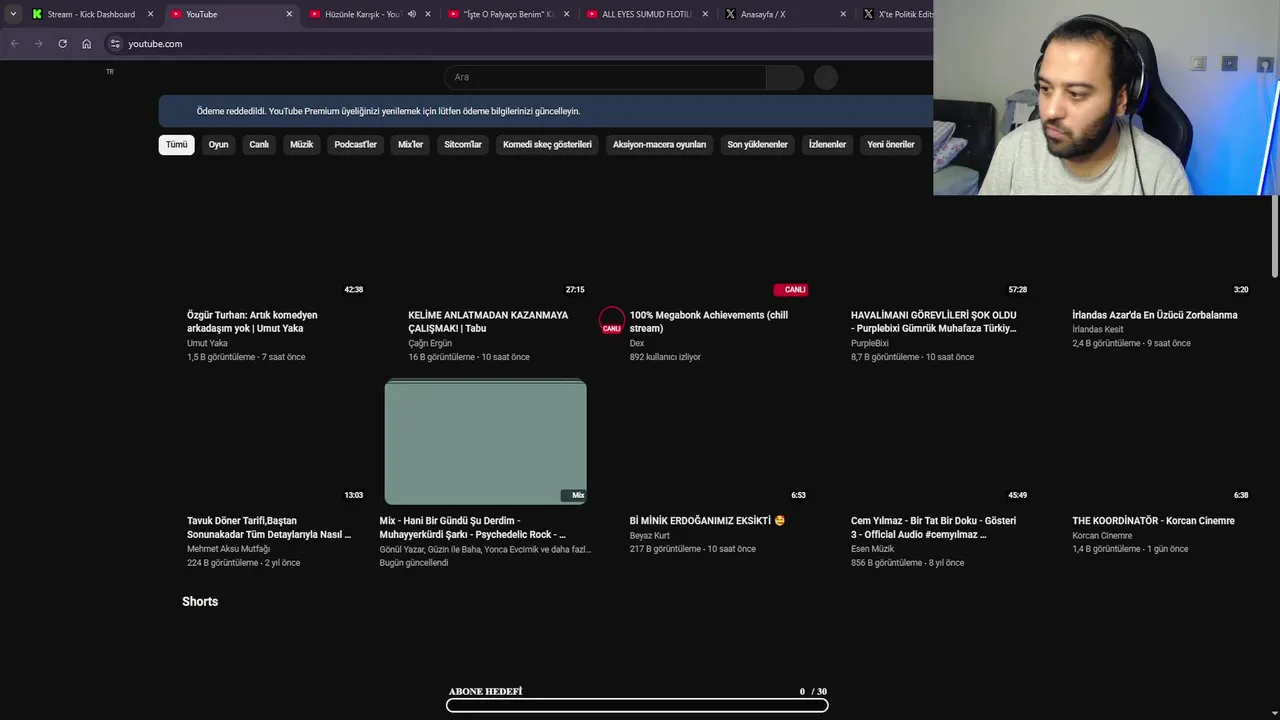Screen dimensions: 1280x720
Task: Open Çağrı Ergün channel name
Action: pos(430,343)
